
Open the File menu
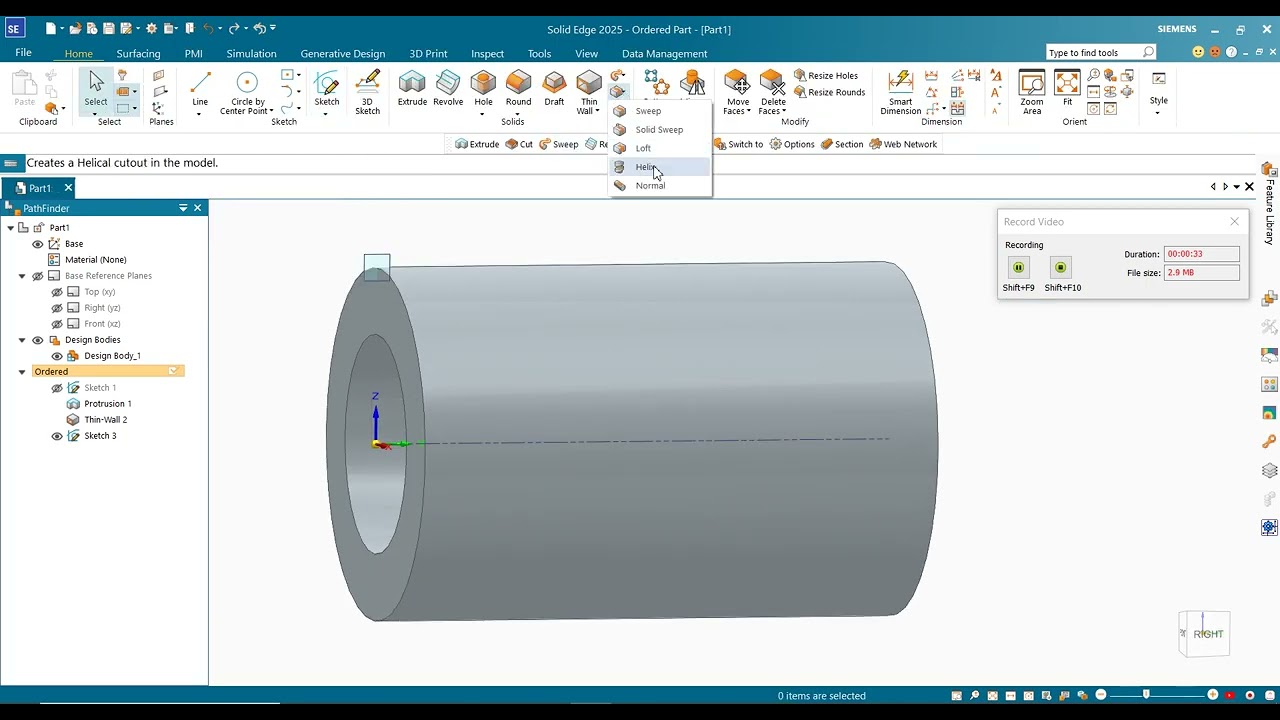tap(23, 53)
